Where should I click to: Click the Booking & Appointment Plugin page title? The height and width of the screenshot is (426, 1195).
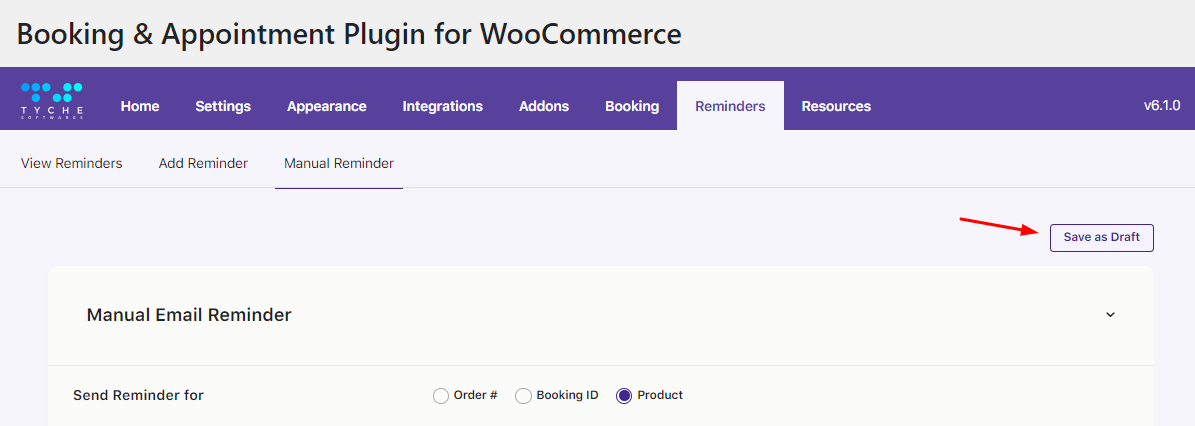tap(349, 34)
